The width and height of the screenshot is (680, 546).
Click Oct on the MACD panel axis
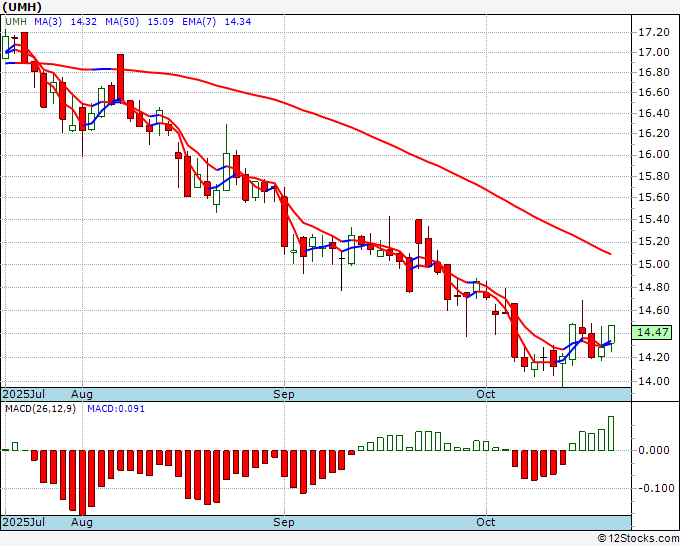pyautogui.click(x=485, y=522)
